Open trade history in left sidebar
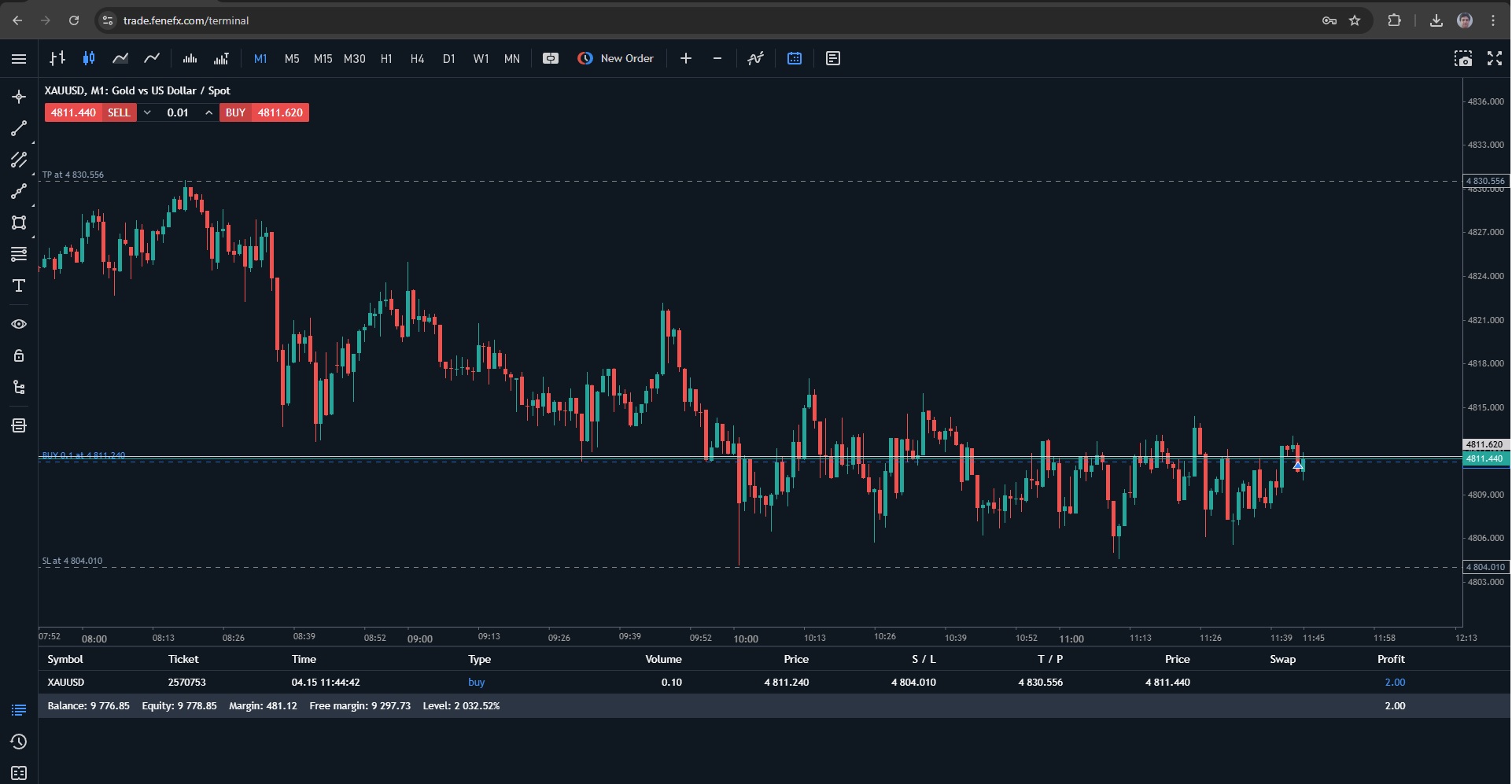The width and height of the screenshot is (1512, 784). click(19, 742)
